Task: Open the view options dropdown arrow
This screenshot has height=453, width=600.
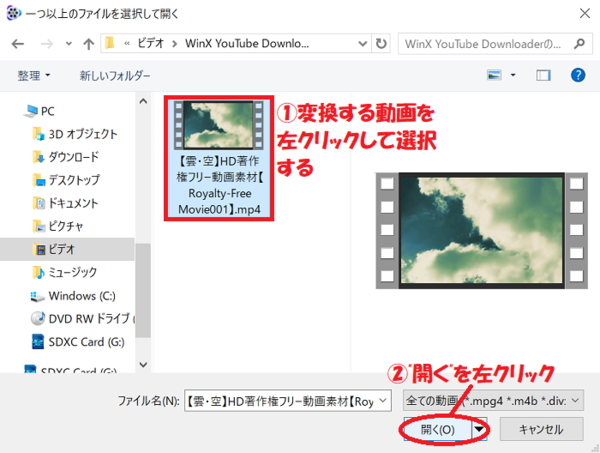Action: (513, 75)
